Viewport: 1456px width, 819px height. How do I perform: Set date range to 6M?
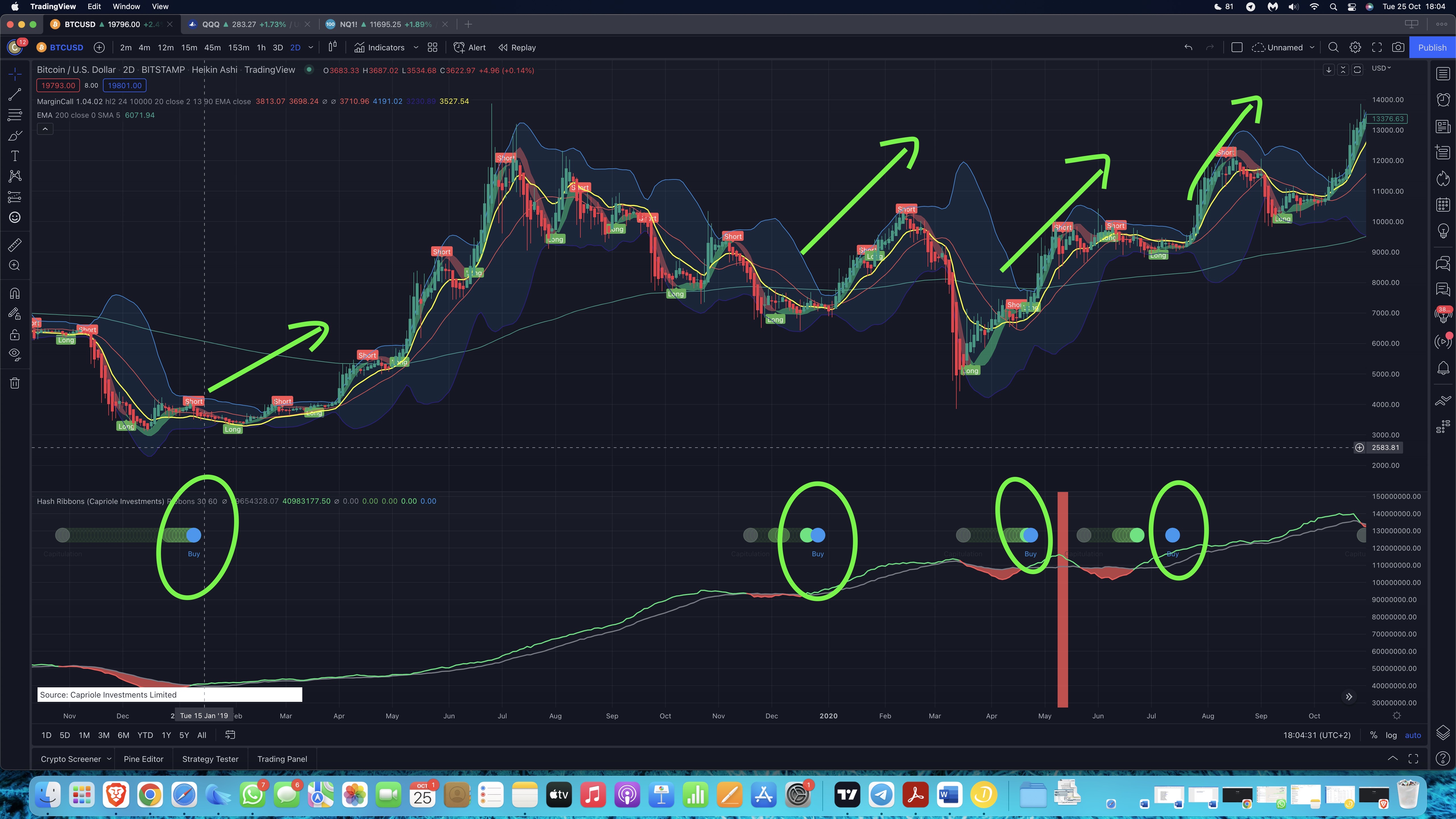[123, 735]
